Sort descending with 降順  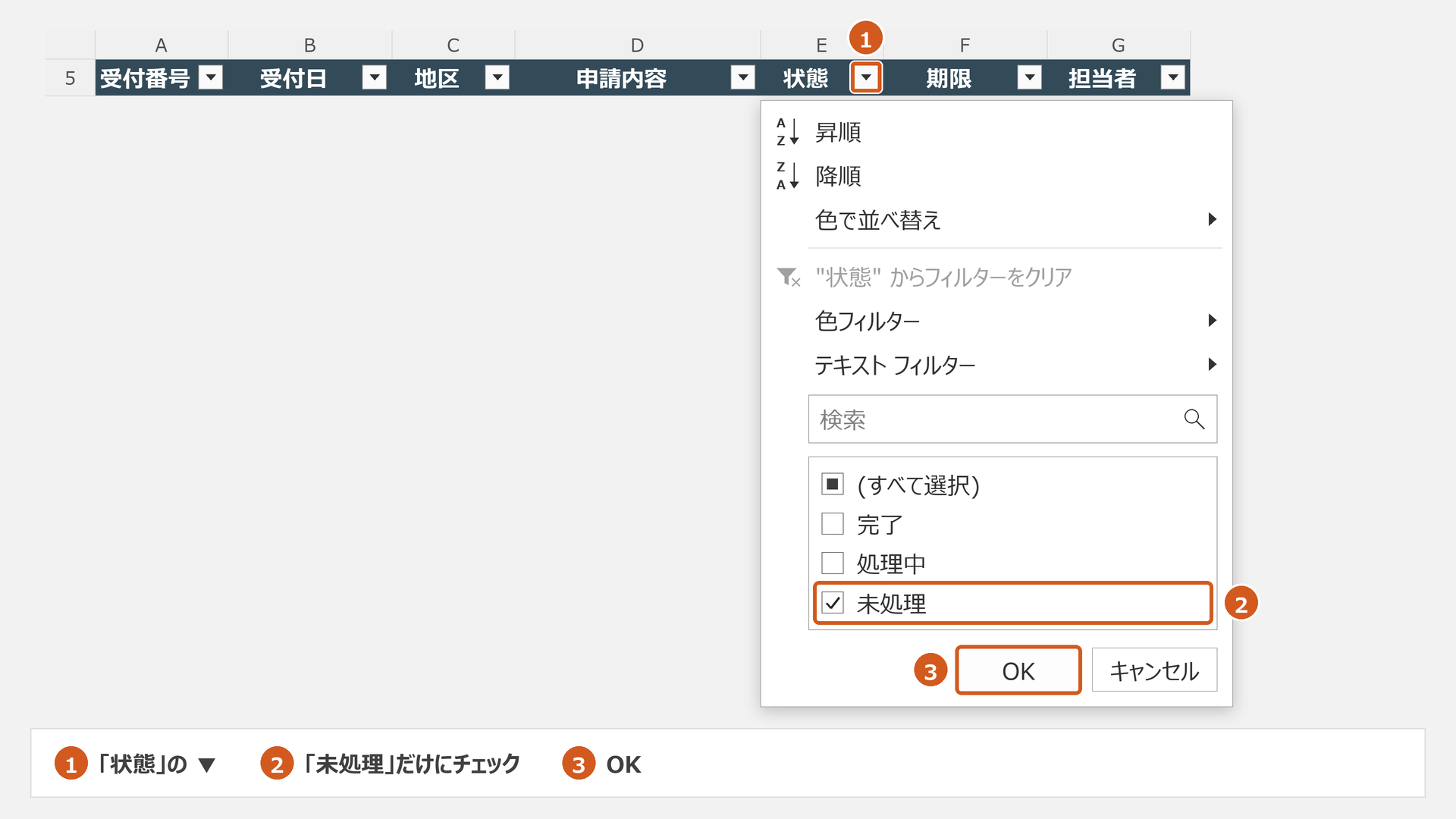pyautogui.click(x=996, y=176)
